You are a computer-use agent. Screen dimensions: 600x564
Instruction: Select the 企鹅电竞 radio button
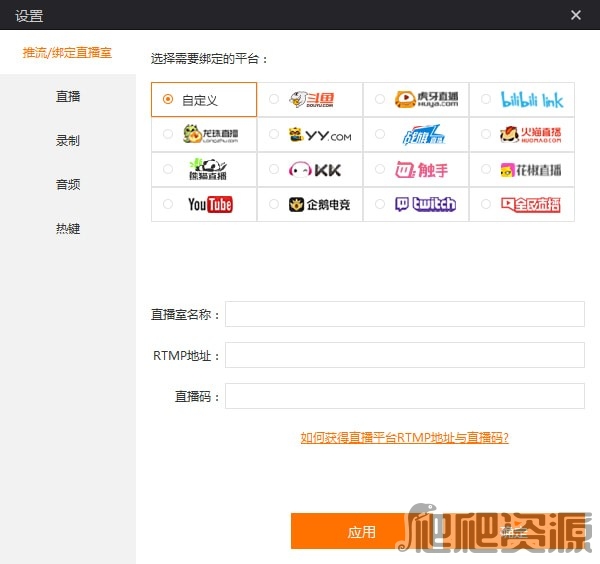click(x=274, y=204)
